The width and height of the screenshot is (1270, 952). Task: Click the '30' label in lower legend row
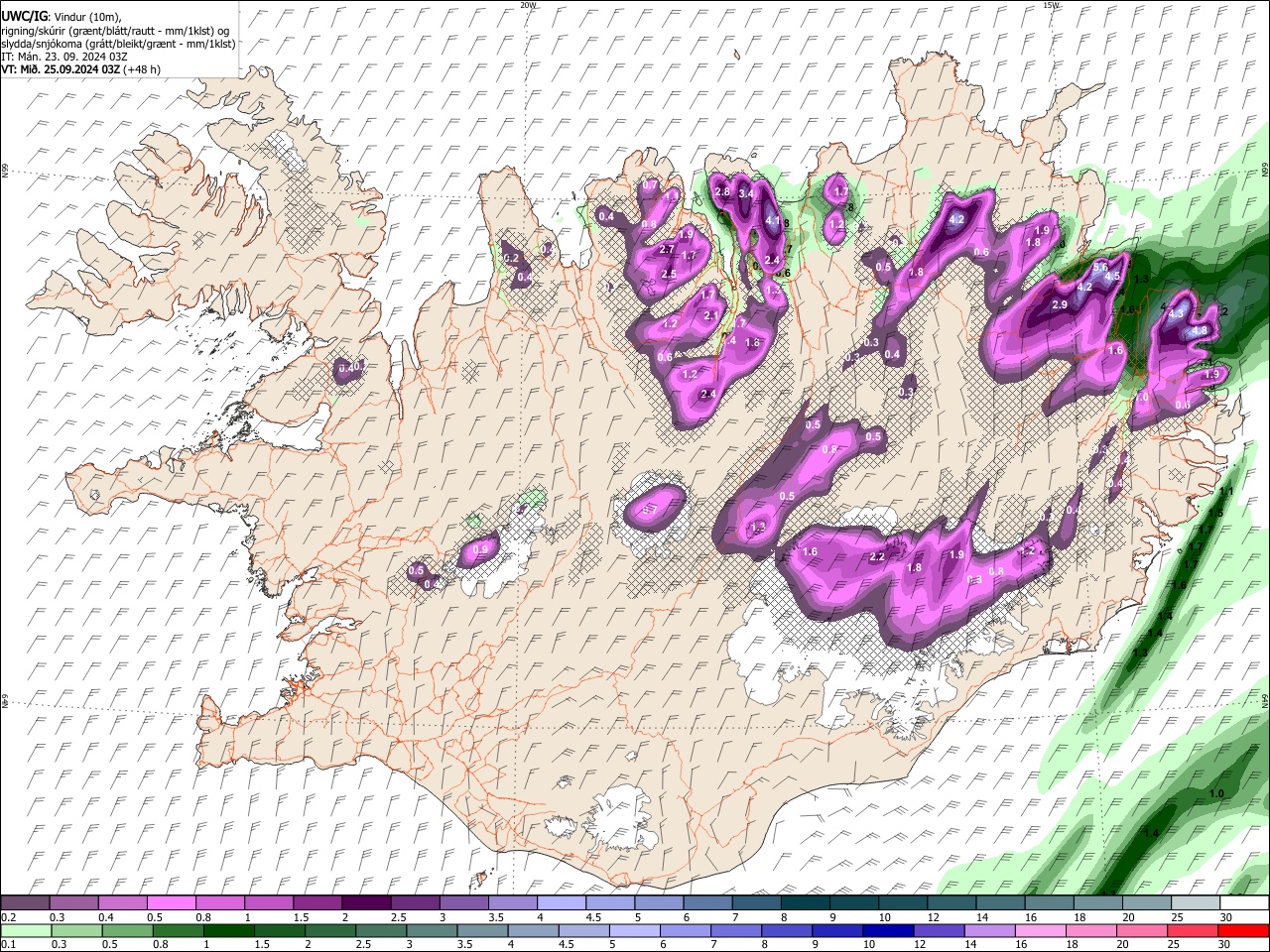tap(1226, 944)
